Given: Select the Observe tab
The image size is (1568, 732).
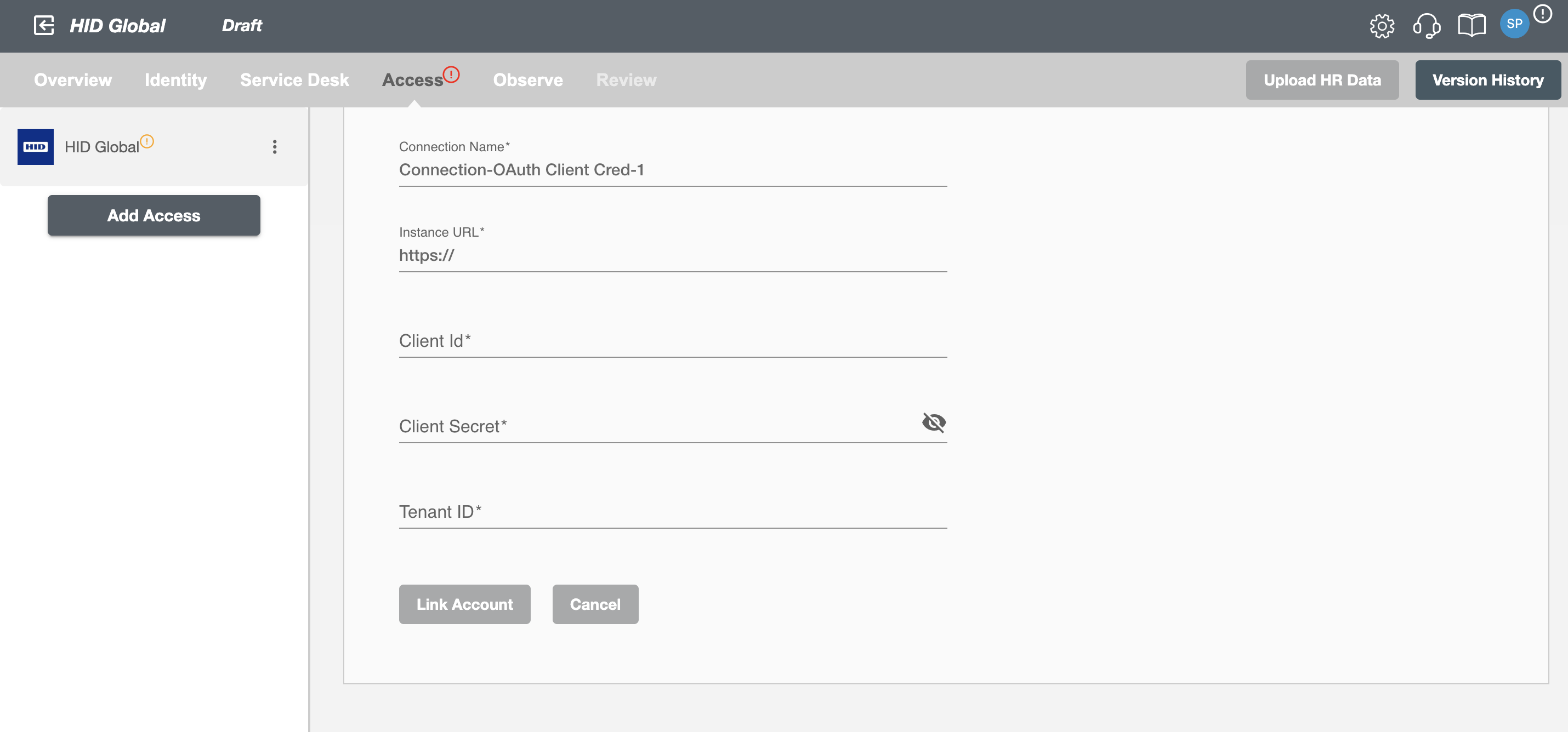Looking at the screenshot, I should click(528, 79).
